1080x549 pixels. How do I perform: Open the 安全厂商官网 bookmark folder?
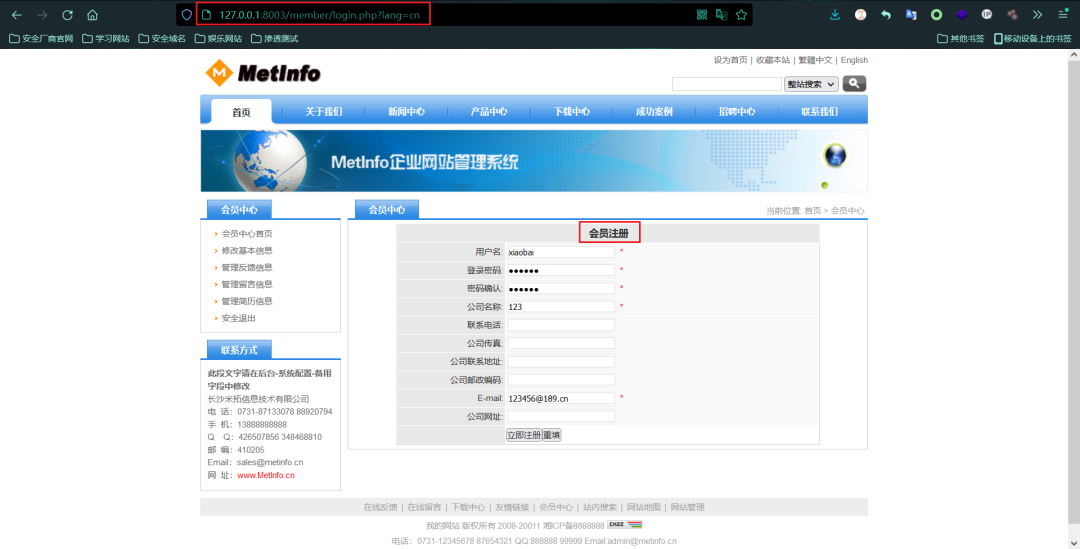pos(41,39)
